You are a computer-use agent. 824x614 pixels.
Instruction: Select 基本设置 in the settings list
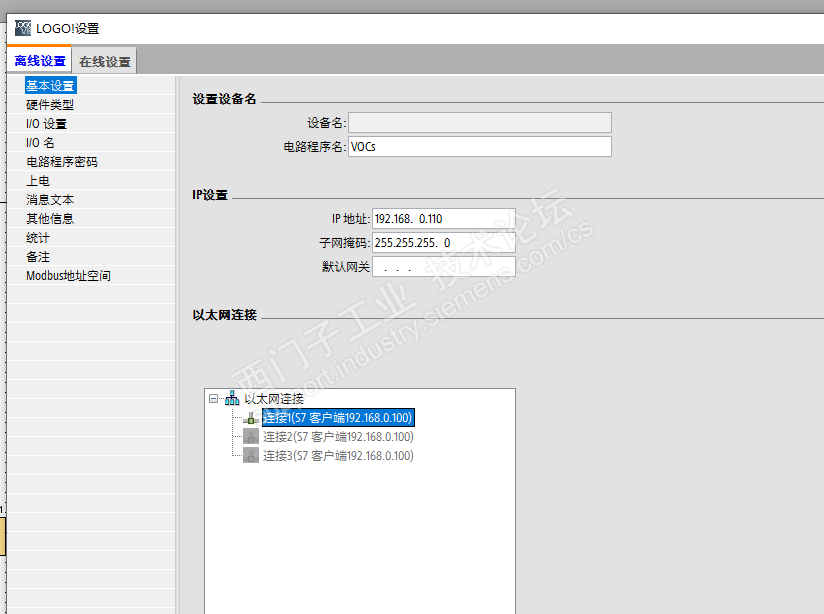click(50, 86)
